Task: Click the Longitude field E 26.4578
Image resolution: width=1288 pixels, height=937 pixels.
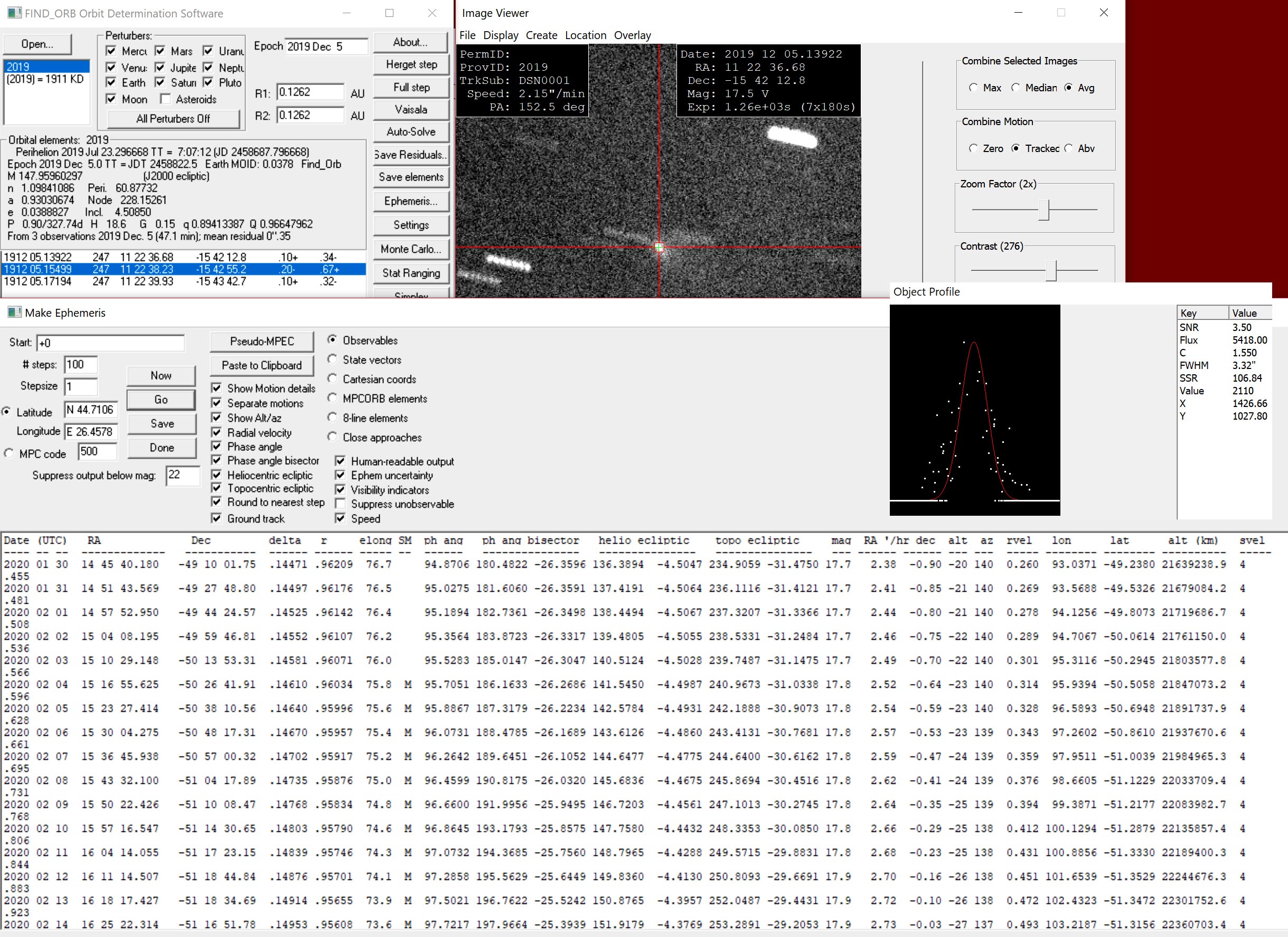Action: pyautogui.click(x=91, y=432)
